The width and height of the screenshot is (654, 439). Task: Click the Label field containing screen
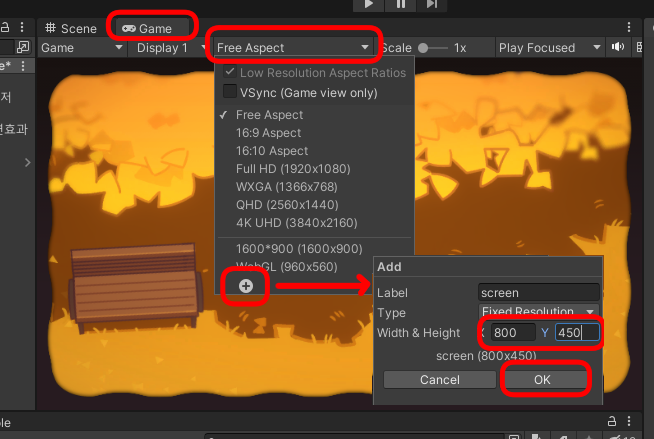point(538,293)
